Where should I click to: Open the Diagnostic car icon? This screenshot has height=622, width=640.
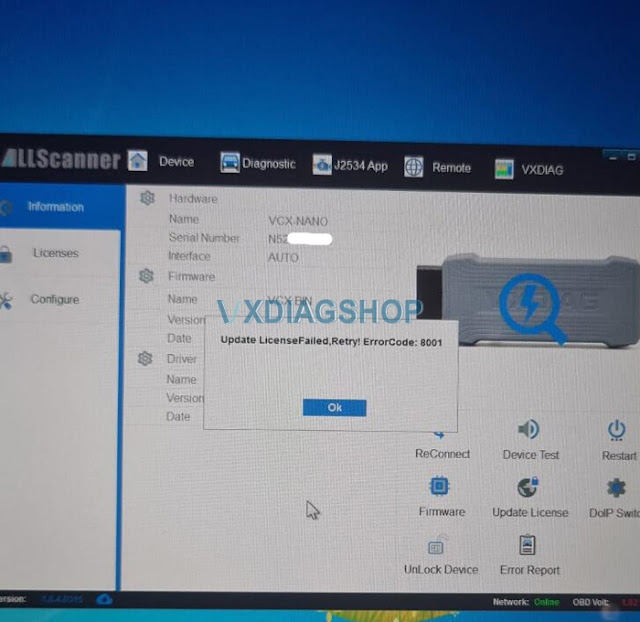(x=230, y=162)
